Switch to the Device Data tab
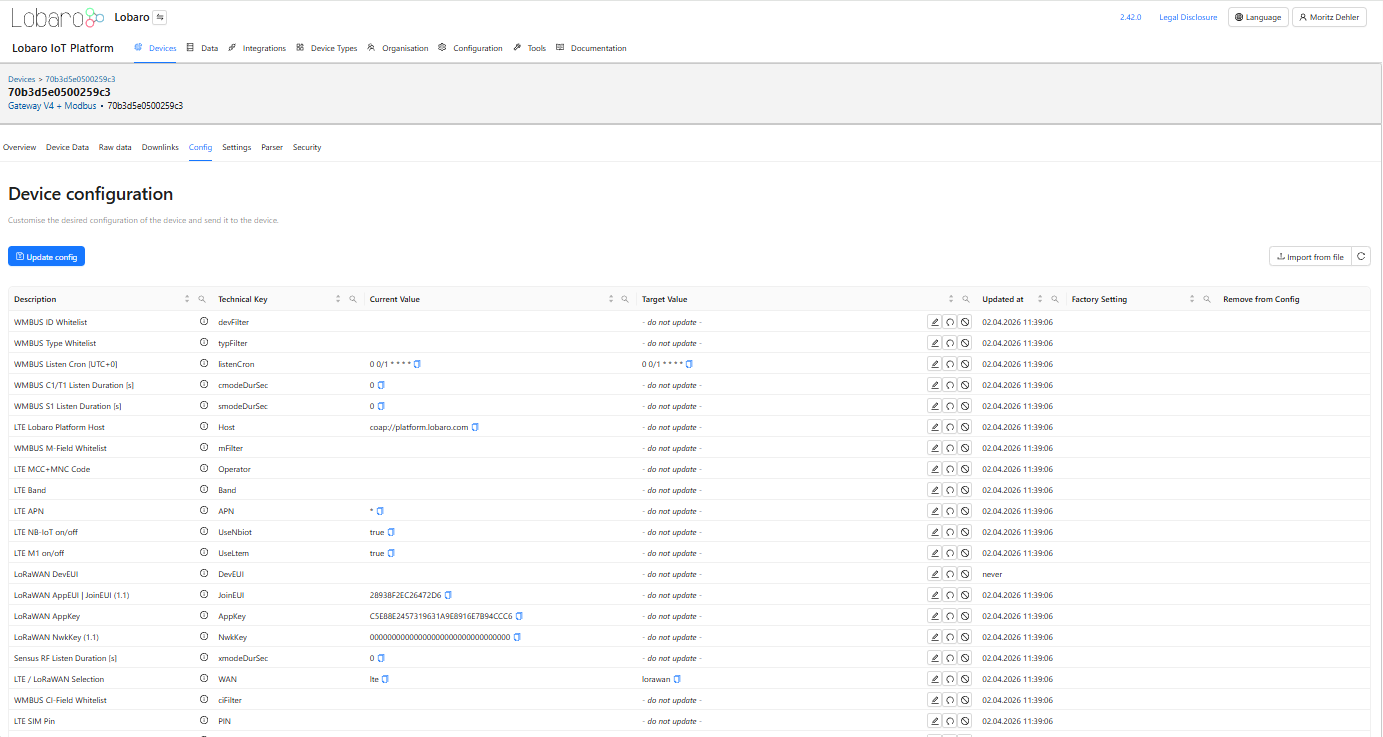Screen dimensions: 1383x737 (x=67, y=147)
